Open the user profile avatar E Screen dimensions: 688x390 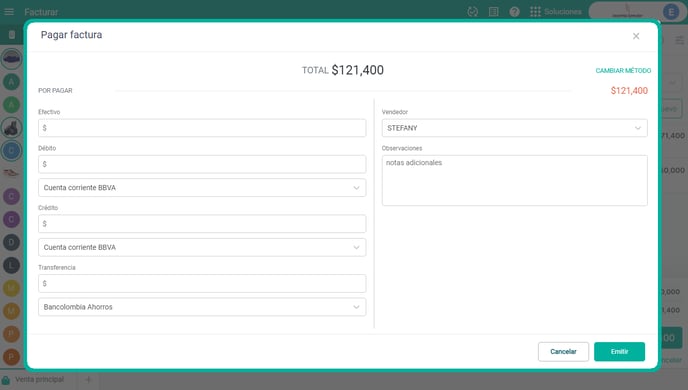click(670, 12)
